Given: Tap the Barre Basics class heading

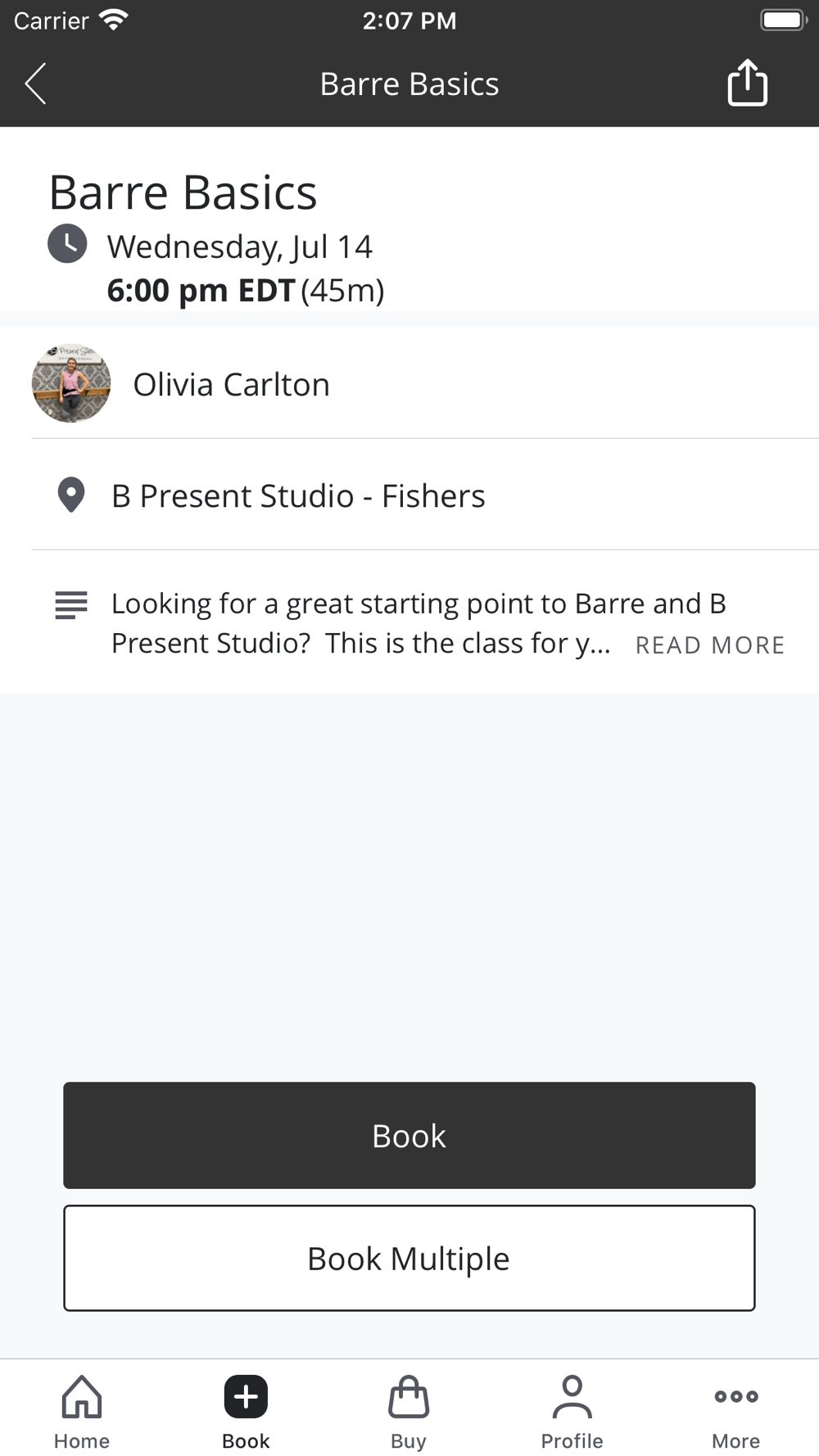Looking at the screenshot, I should [183, 193].
